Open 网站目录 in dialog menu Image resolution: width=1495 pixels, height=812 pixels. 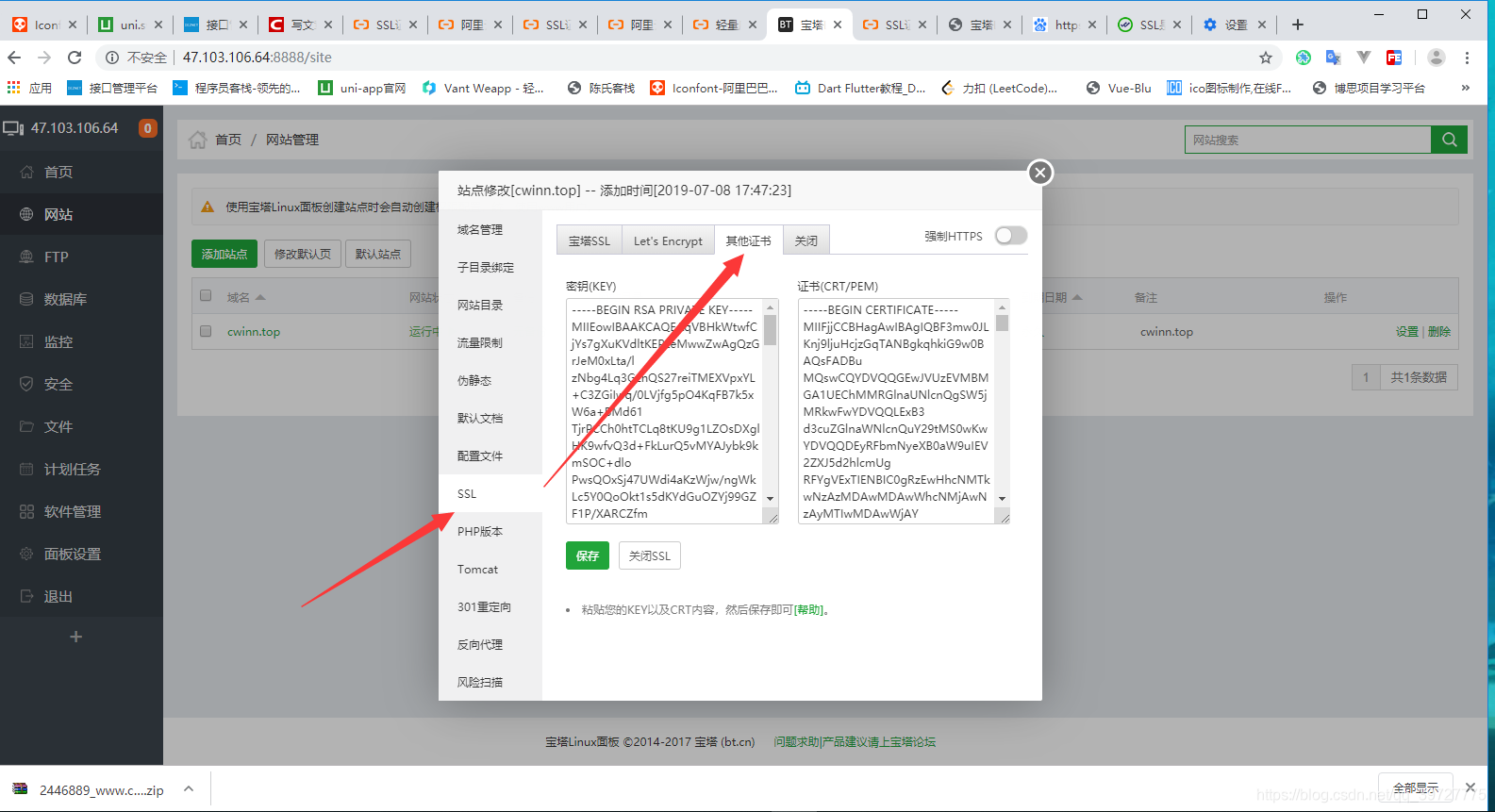490,305
